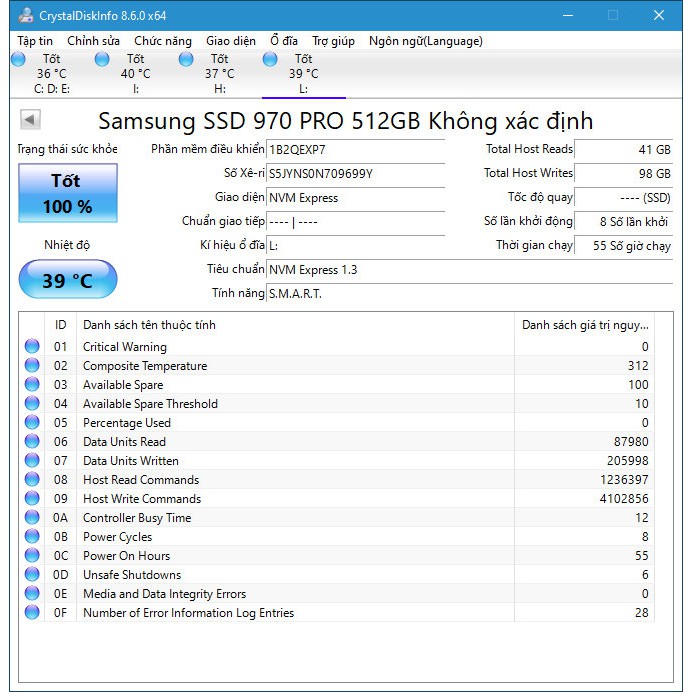Click the Chuẩn giao tiếp transfer mode field
Viewport: 692px width, 692px height.
point(355,222)
